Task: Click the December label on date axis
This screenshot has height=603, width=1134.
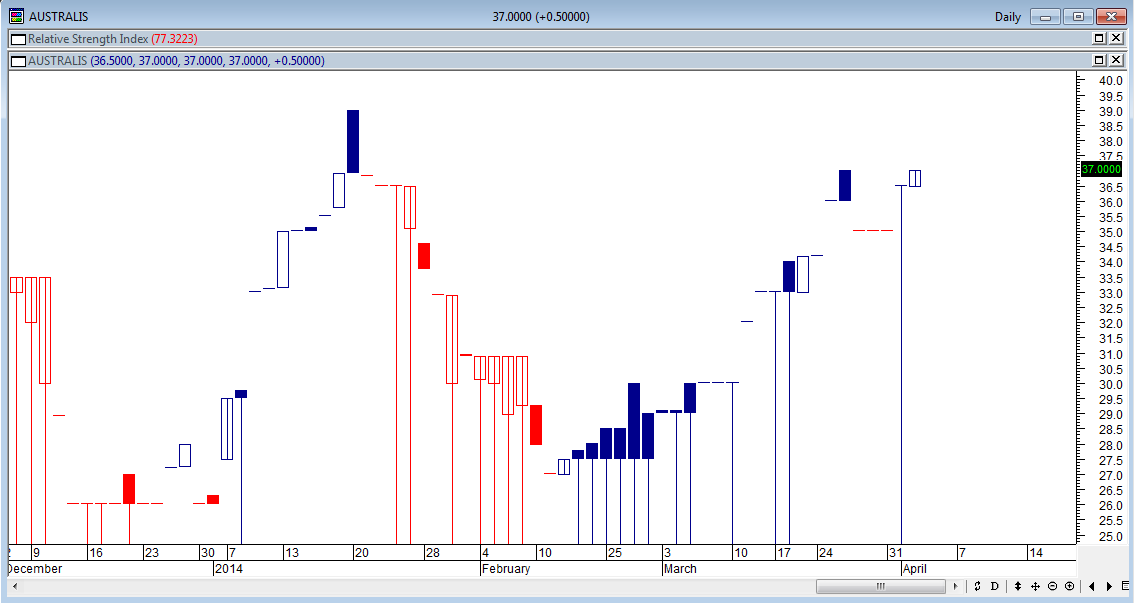Action: [35, 569]
